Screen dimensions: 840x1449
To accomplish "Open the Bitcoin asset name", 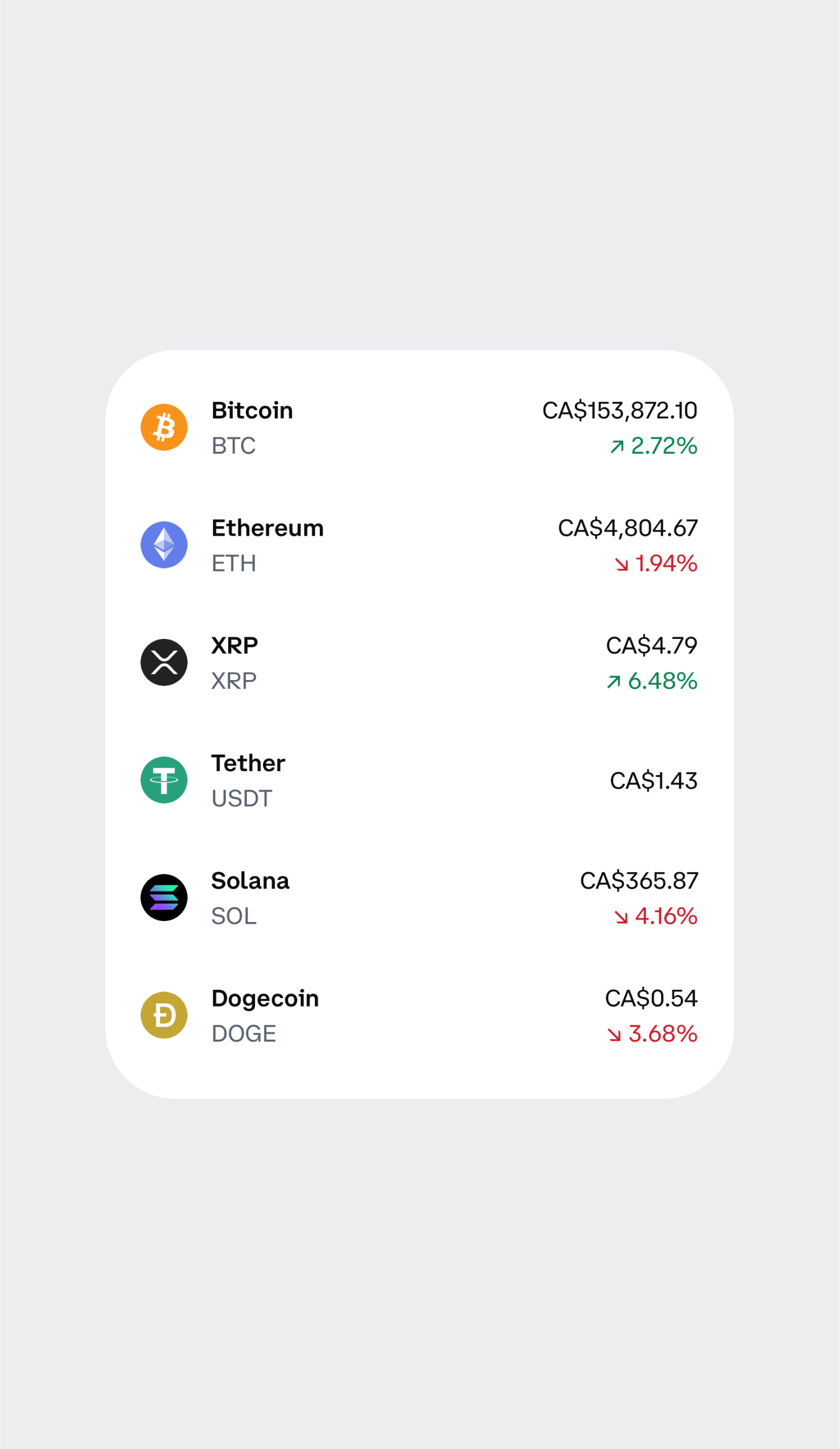I will click(x=252, y=411).
